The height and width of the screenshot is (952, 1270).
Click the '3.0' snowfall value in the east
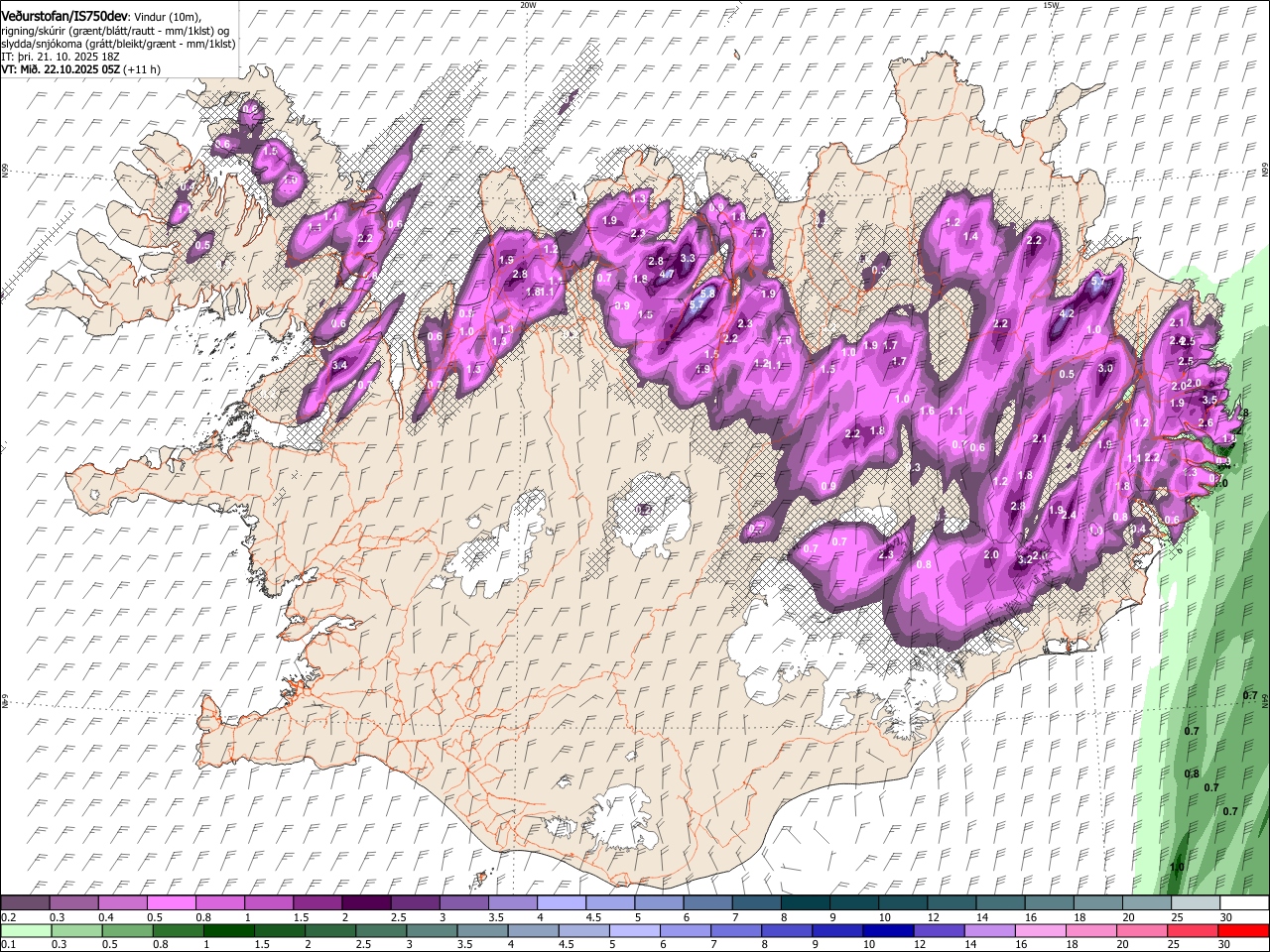coord(1106,368)
